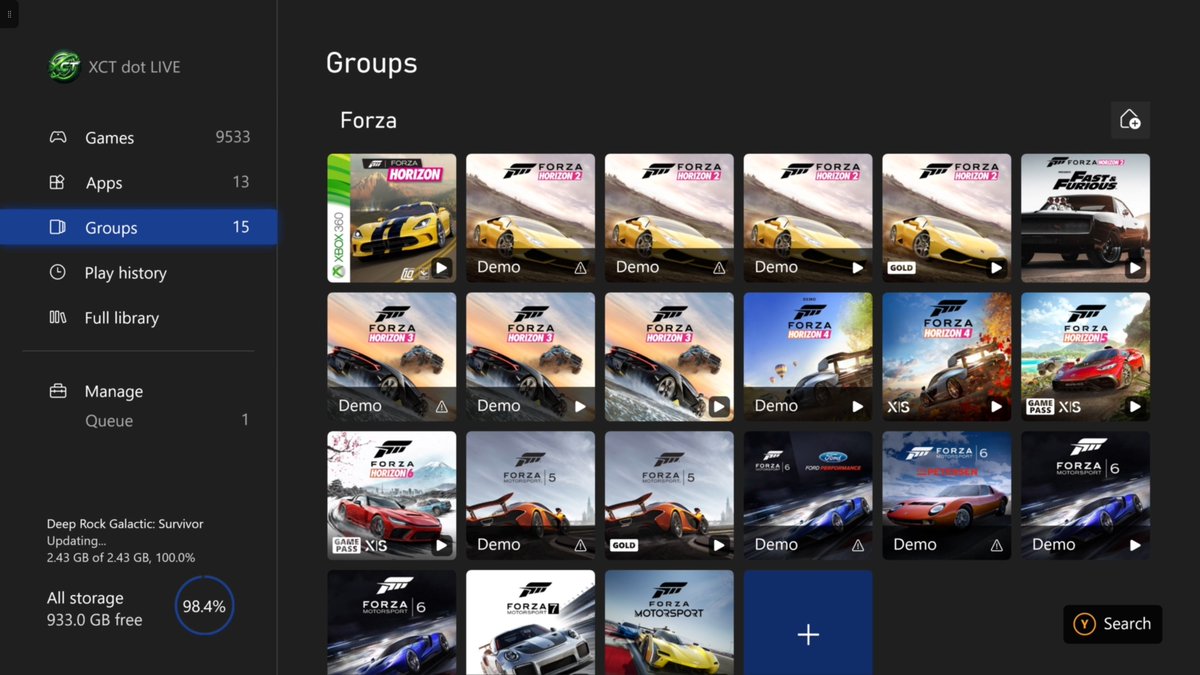Open Forza Motorsport 6 tile in bottom row

[392, 623]
